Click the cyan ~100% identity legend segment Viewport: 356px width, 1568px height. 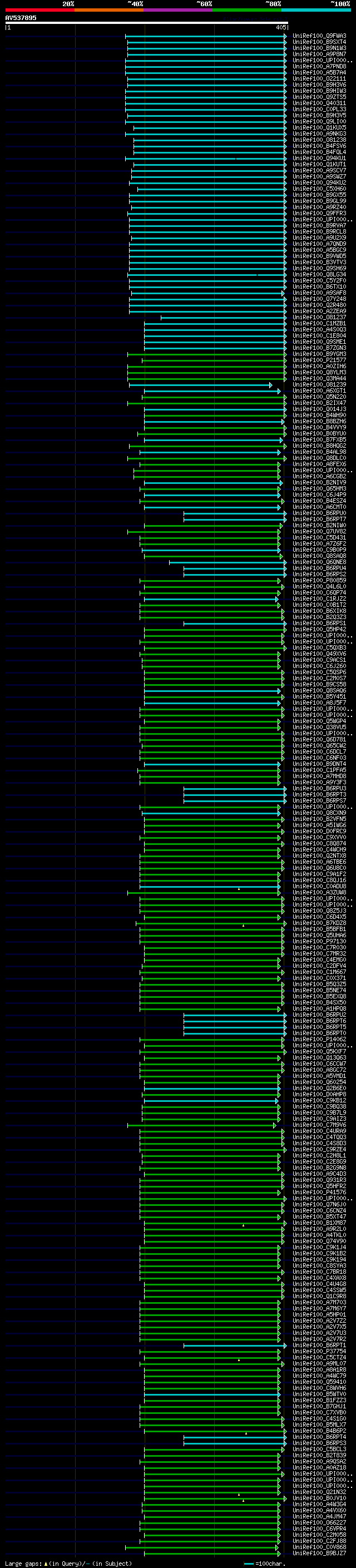(x=317, y=10)
